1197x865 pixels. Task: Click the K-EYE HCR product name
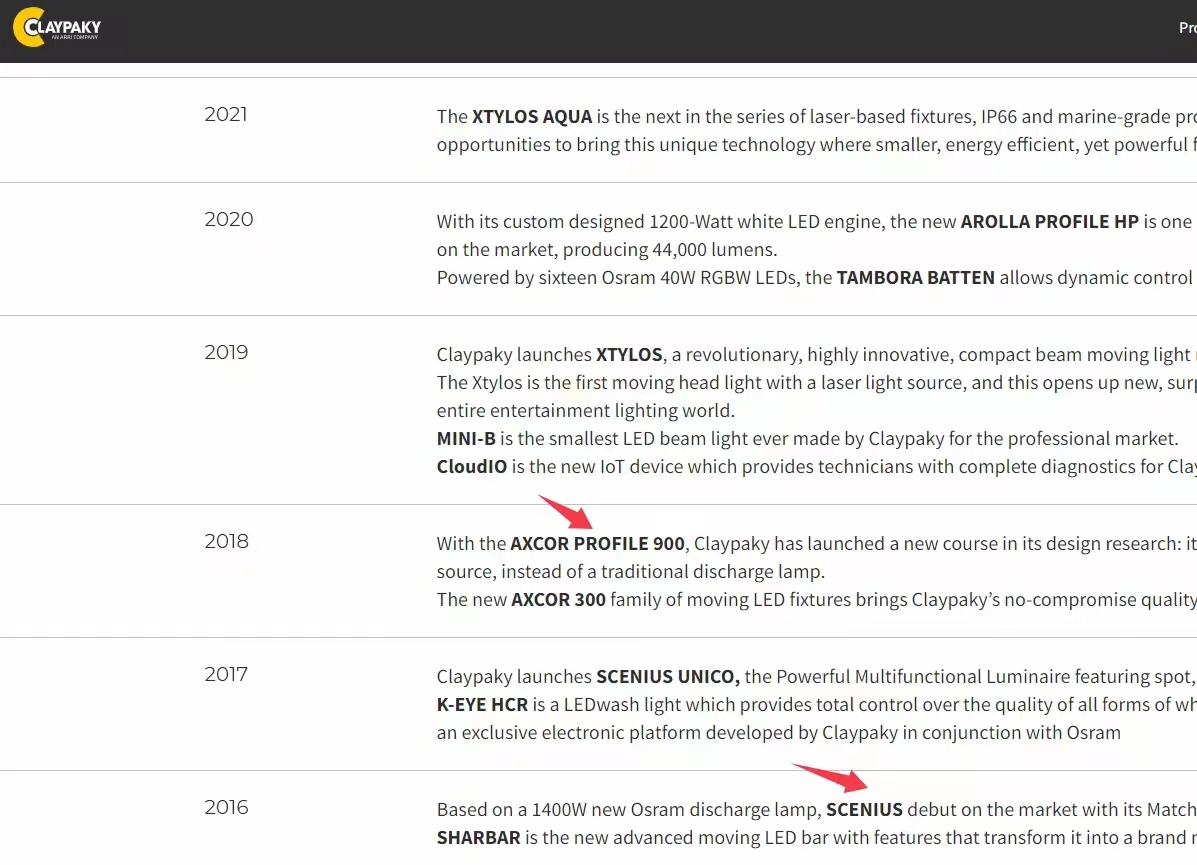point(482,705)
